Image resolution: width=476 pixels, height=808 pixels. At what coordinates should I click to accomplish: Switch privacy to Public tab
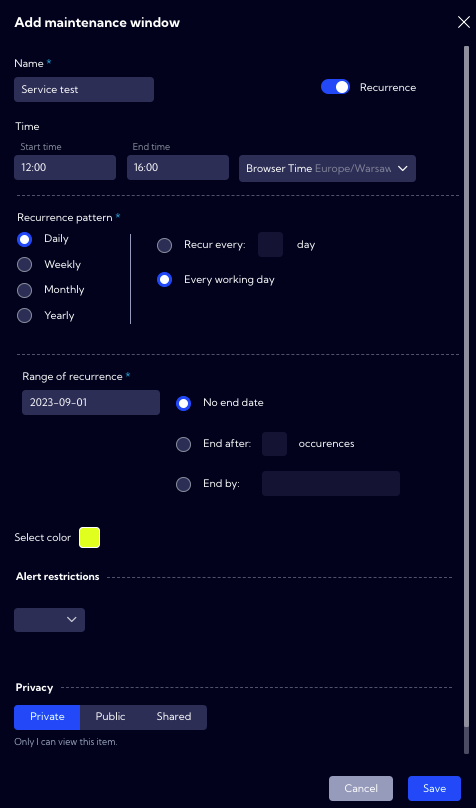click(110, 717)
